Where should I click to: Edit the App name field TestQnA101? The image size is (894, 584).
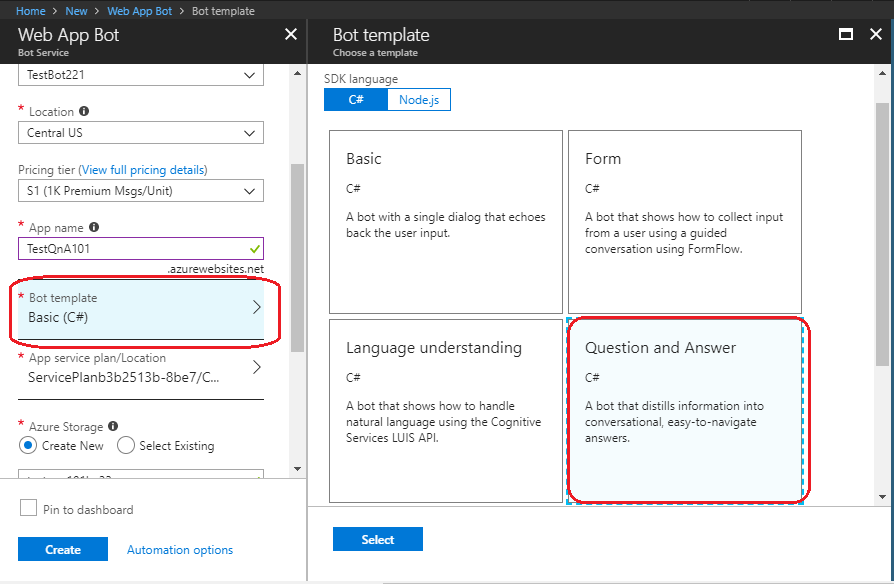tap(141, 249)
